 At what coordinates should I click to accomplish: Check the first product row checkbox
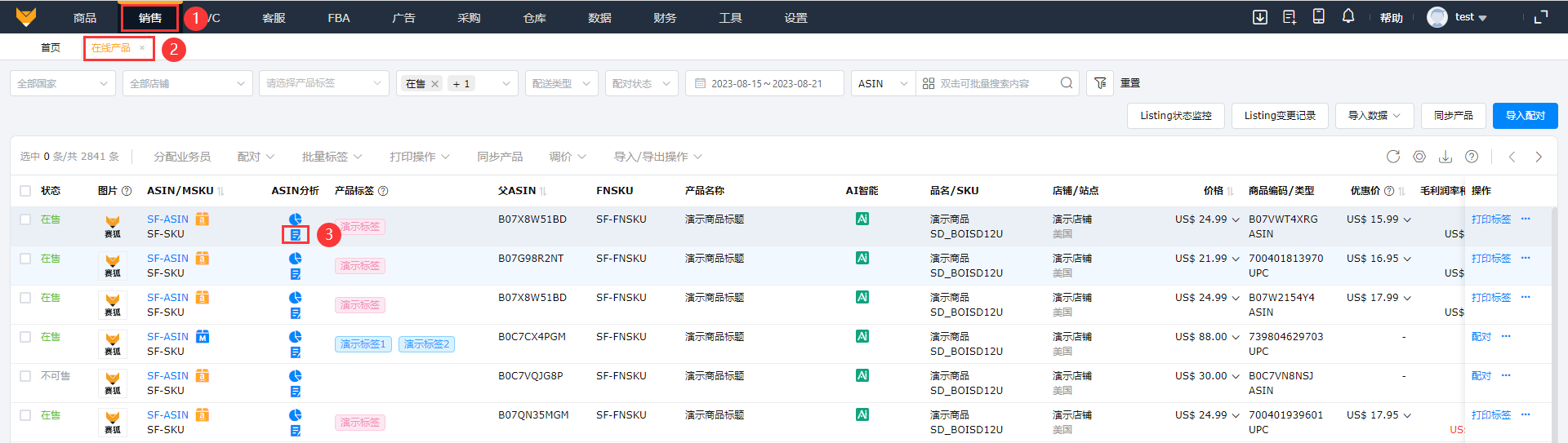coord(25,219)
